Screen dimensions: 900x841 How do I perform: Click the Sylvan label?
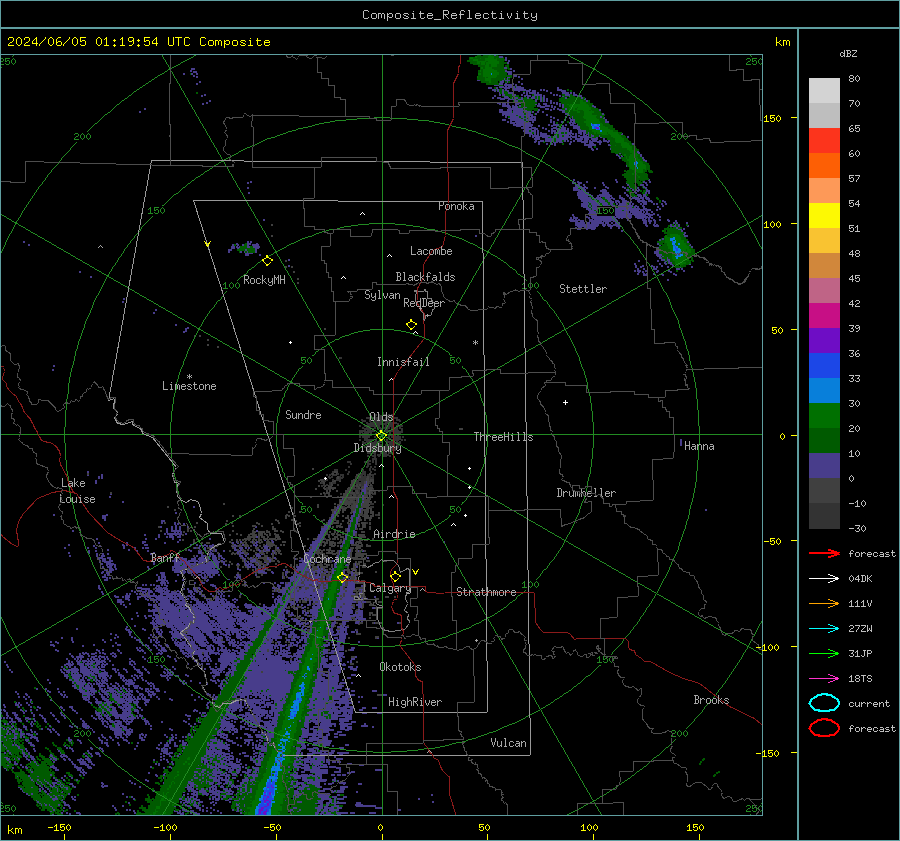pyautogui.click(x=382, y=296)
